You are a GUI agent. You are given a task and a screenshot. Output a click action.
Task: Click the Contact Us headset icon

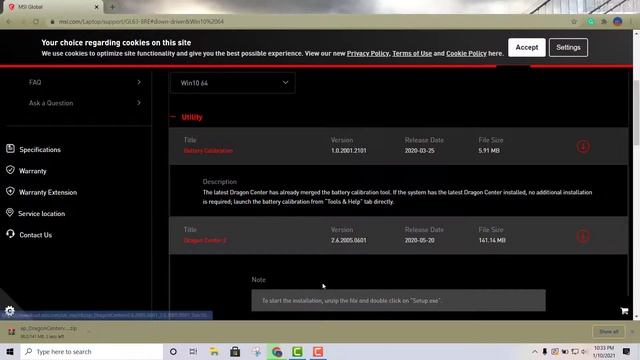point(10,234)
